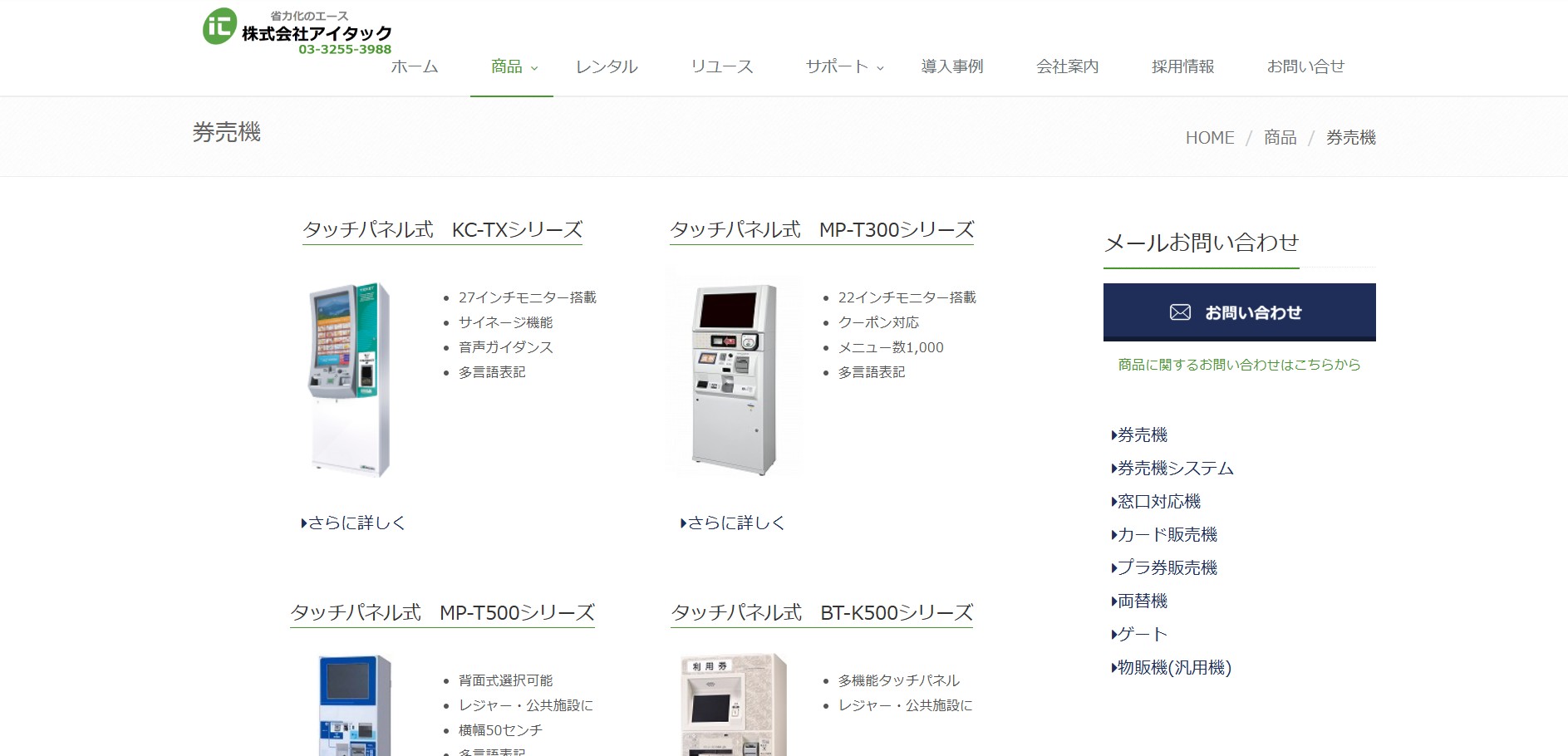Viewport: 1568px width, 756px height.
Task: Open 商品 menu item
Action: point(506,66)
